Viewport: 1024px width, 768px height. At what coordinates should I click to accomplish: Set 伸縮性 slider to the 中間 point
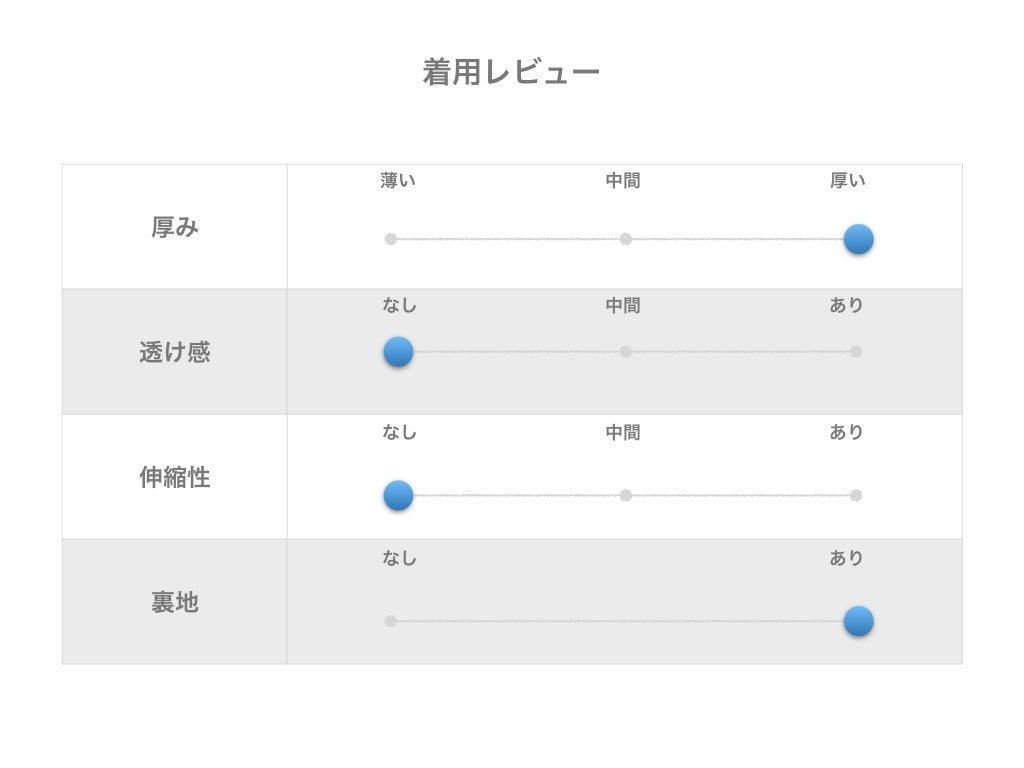(625, 495)
